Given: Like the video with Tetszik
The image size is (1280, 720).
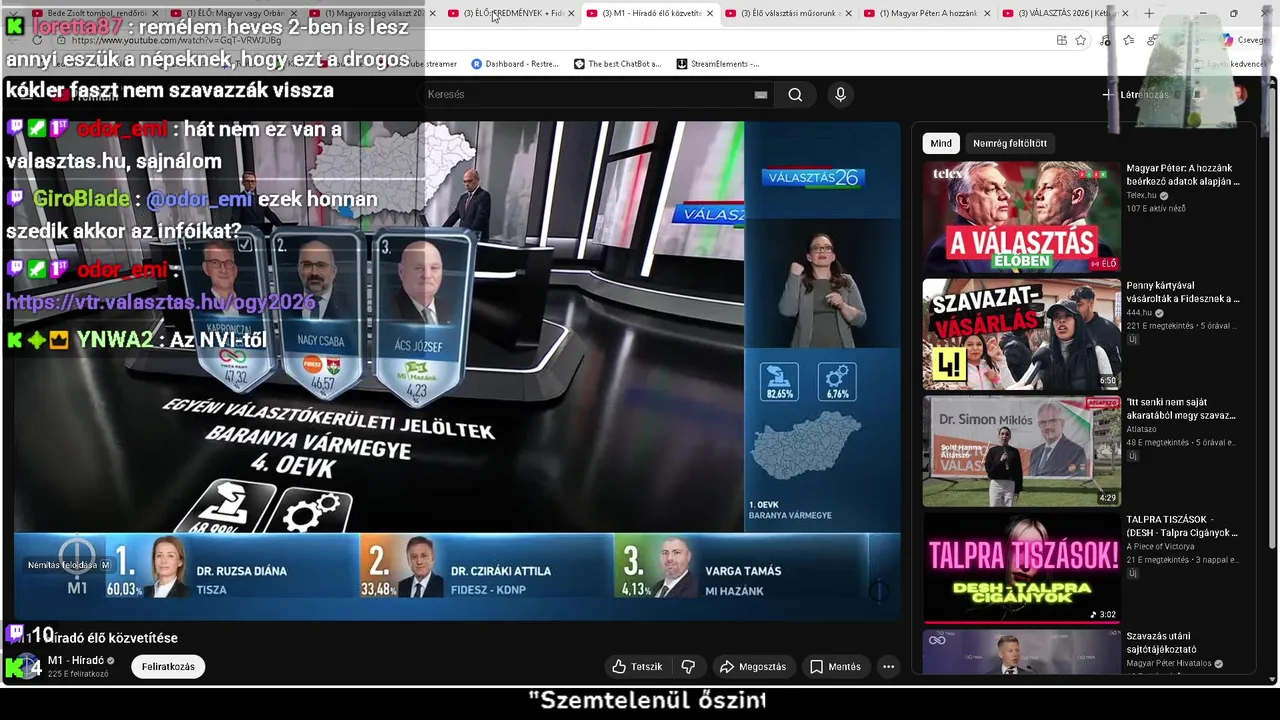Looking at the screenshot, I should pyautogui.click(x=637, y=666).
